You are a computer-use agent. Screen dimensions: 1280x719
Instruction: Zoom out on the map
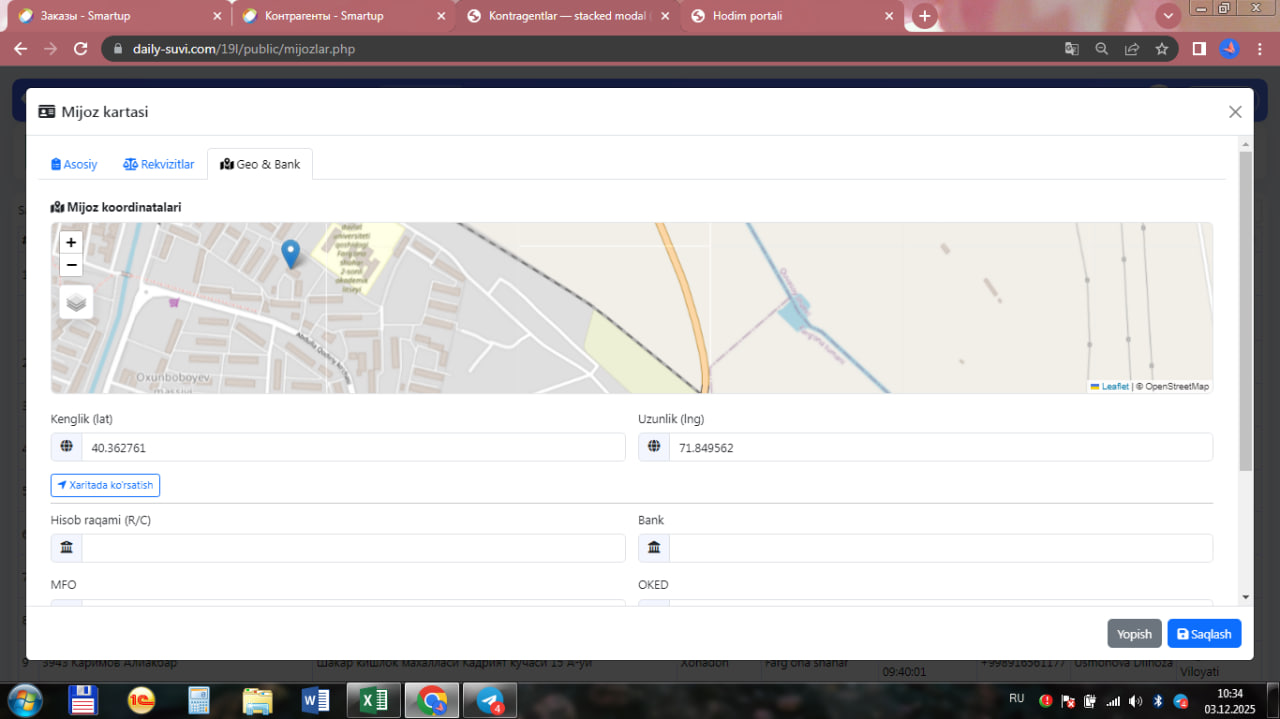click(x=71, y=265)
